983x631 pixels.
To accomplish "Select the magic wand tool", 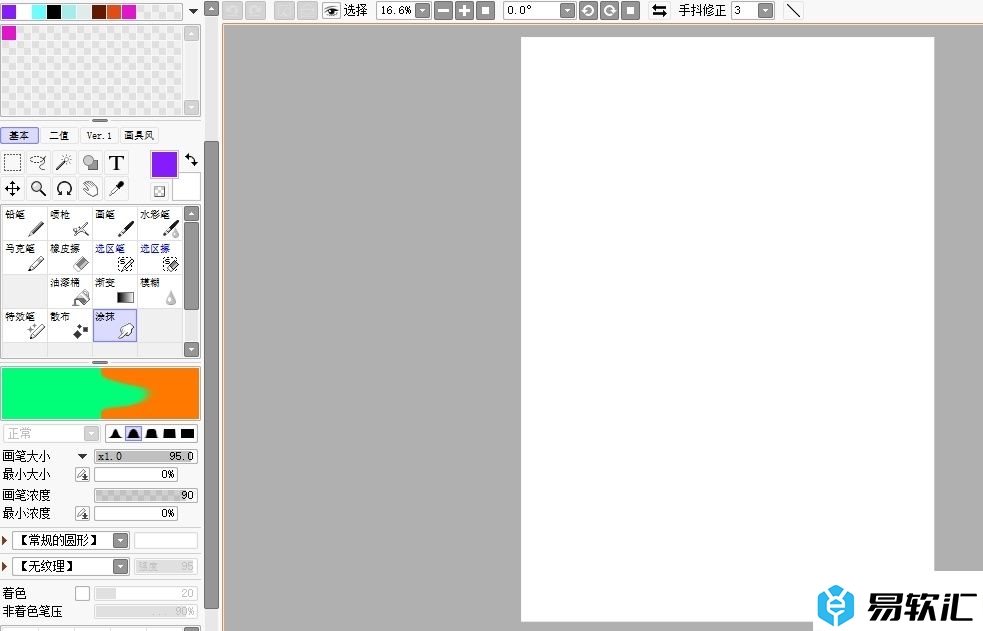I will tap(64, 163).
